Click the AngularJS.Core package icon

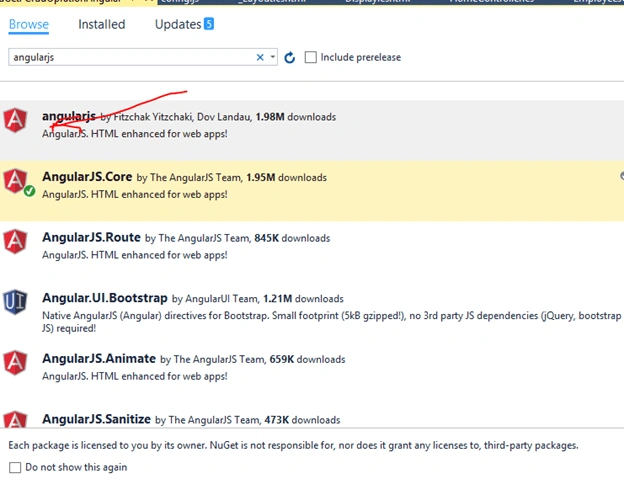(15, 181)
